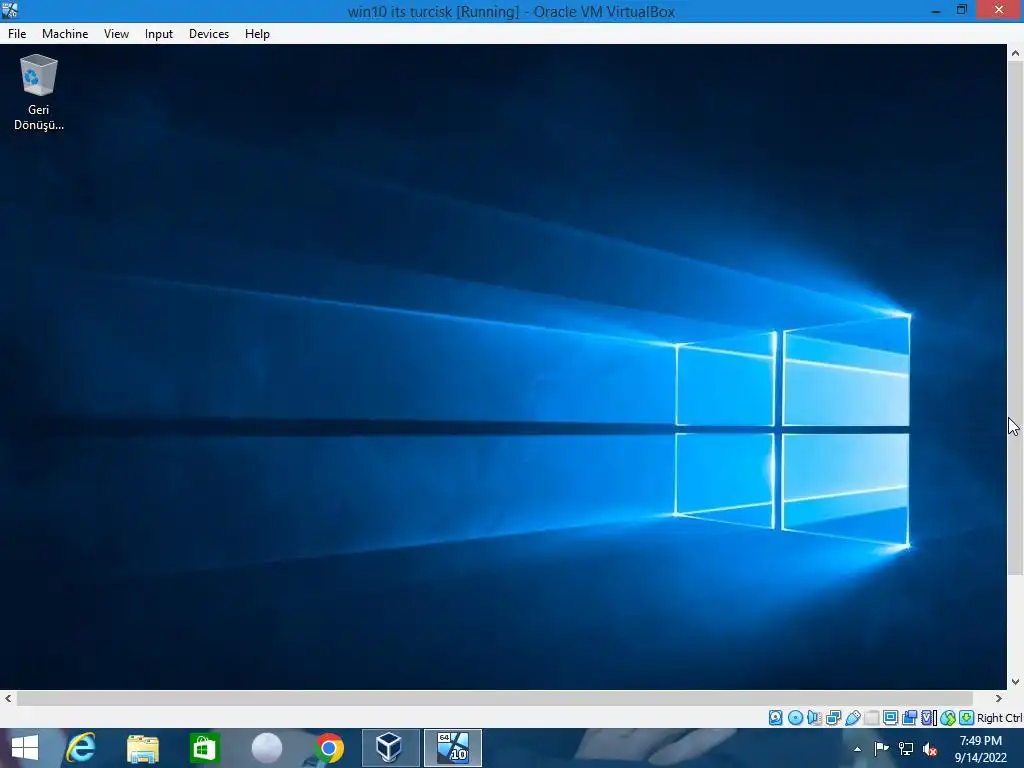1024x768 pixels.
Task: Click the display settings status icon
Action: pyautogui.click(x=890, y=718)
